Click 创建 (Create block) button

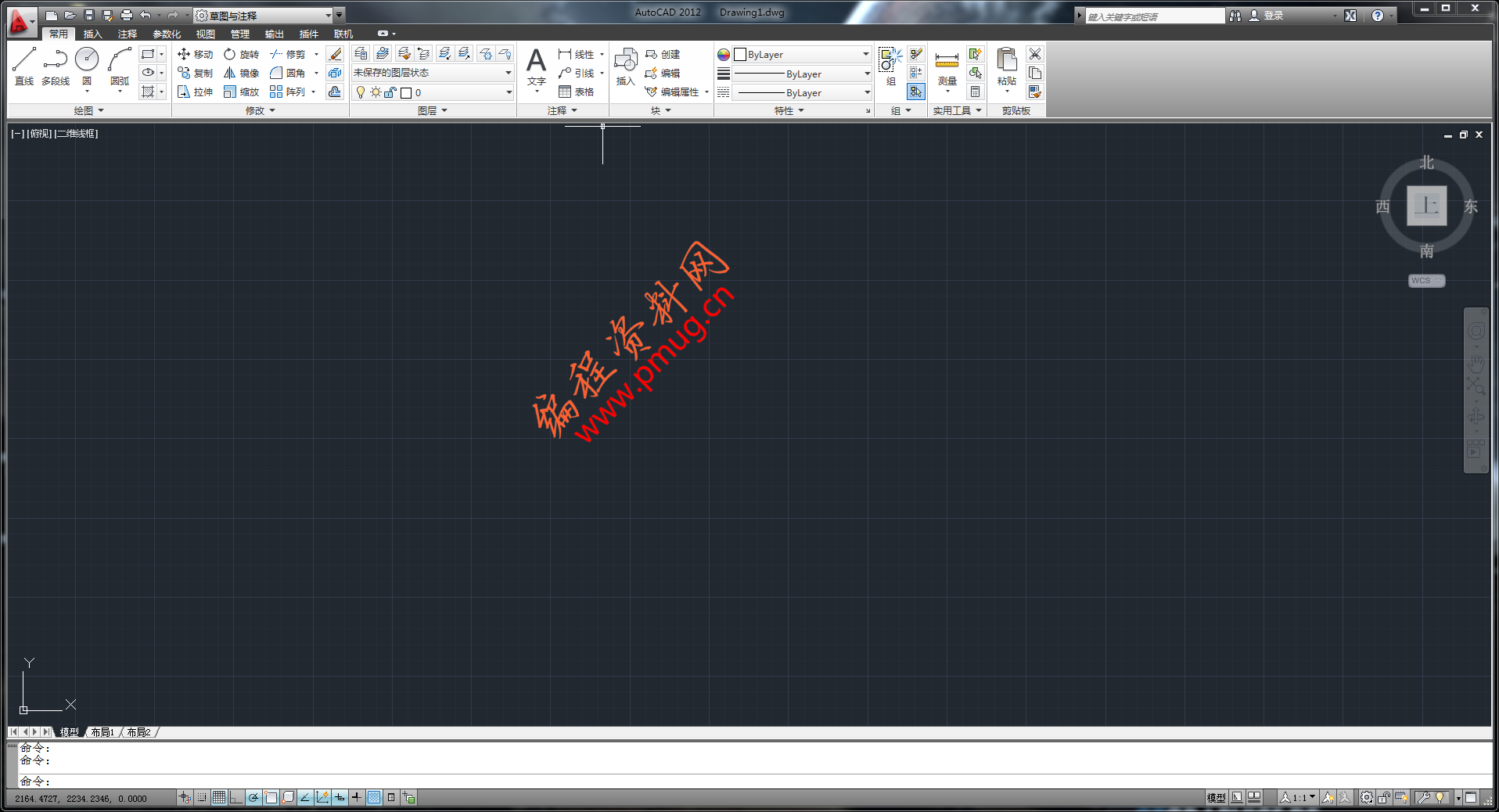(x=663, y=54)
